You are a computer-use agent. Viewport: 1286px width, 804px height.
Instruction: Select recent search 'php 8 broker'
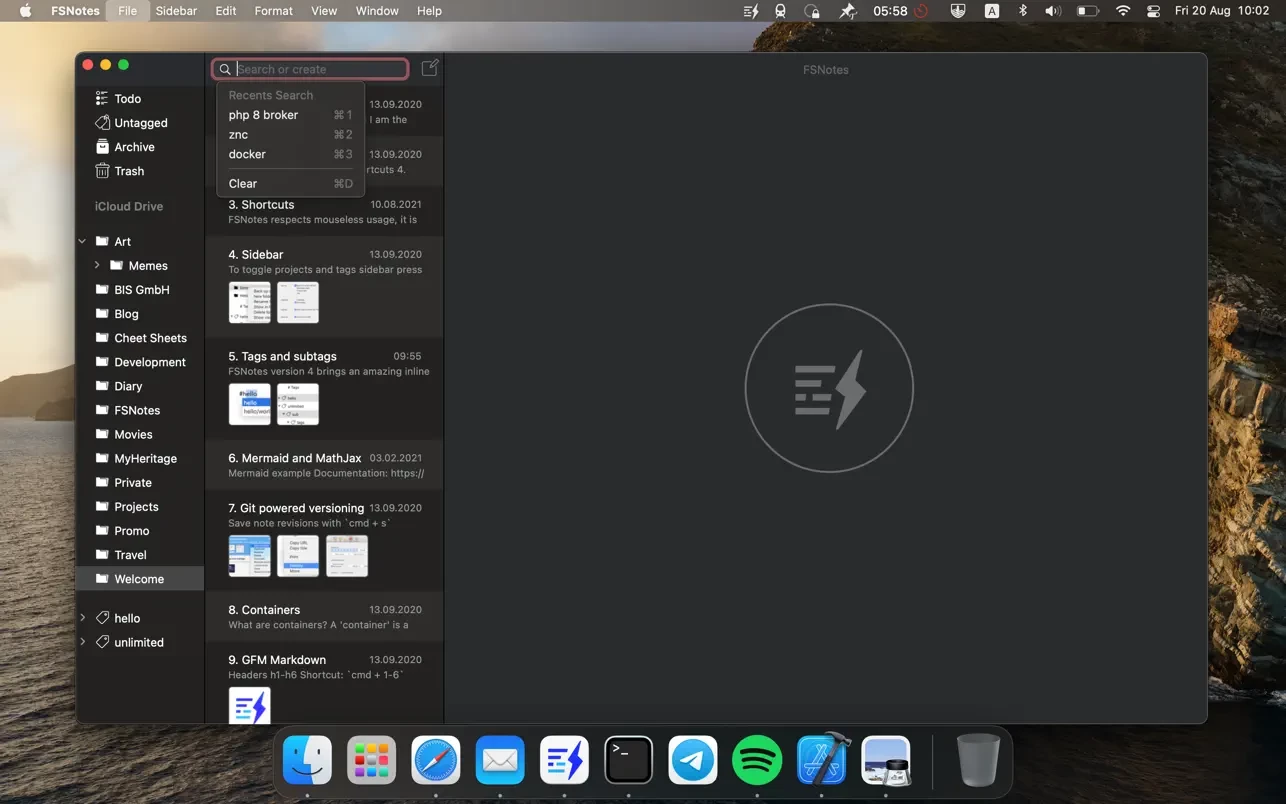264,115
